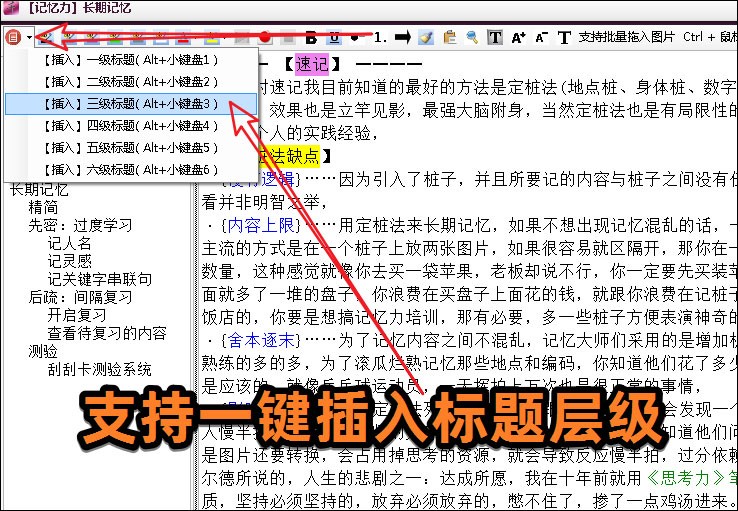This screenshot has width=738, height=511.
Task: Select the format brush icon
Action: [426, 37]
